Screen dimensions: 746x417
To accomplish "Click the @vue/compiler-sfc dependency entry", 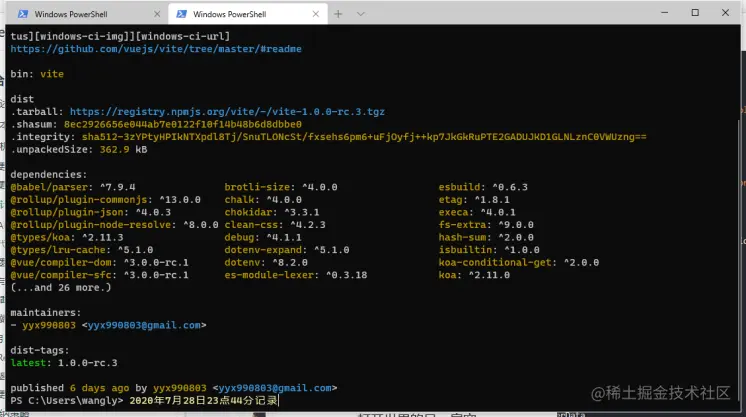I will pos(99,275).
